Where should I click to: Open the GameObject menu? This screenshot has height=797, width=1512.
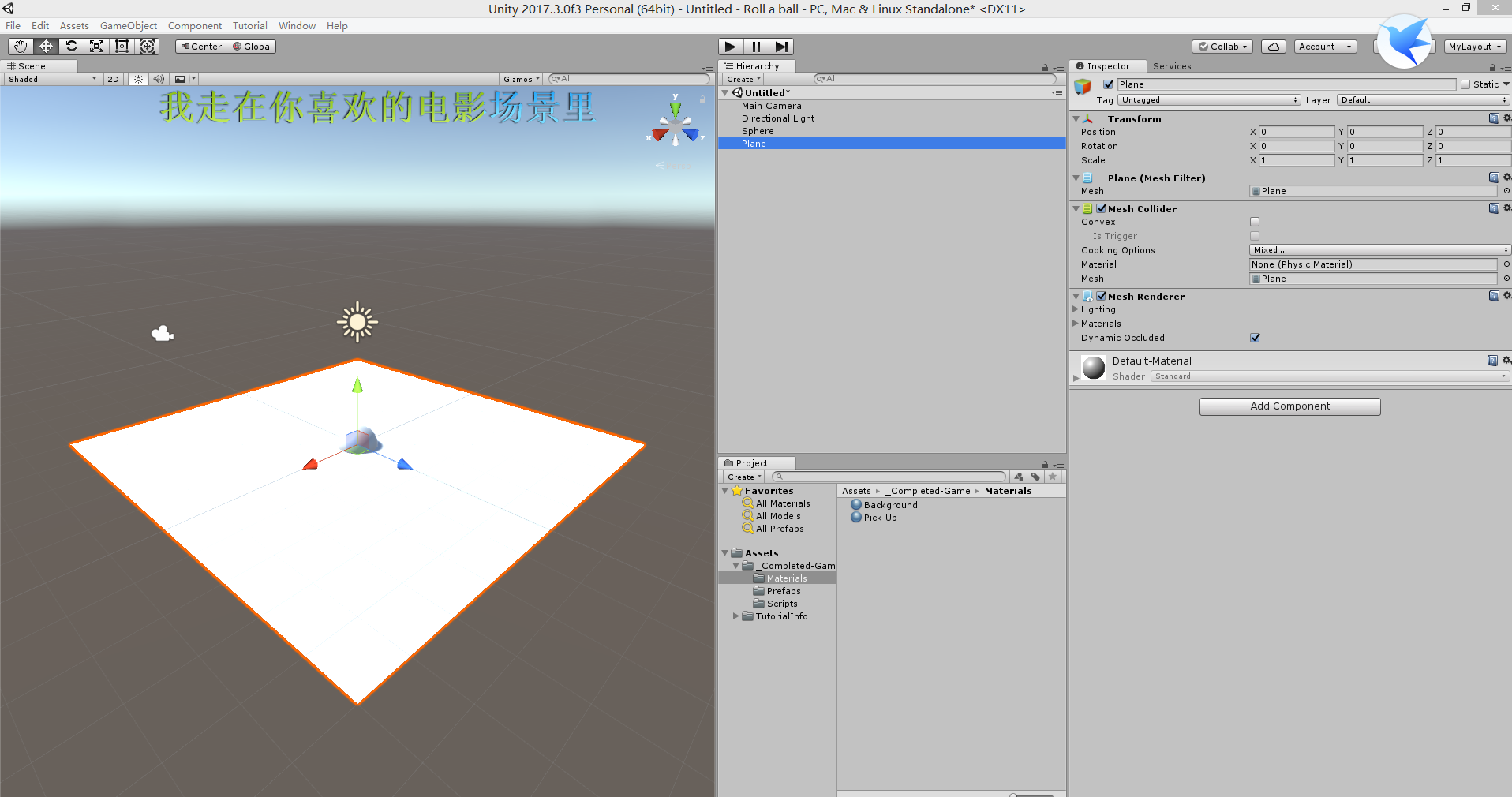129,25
